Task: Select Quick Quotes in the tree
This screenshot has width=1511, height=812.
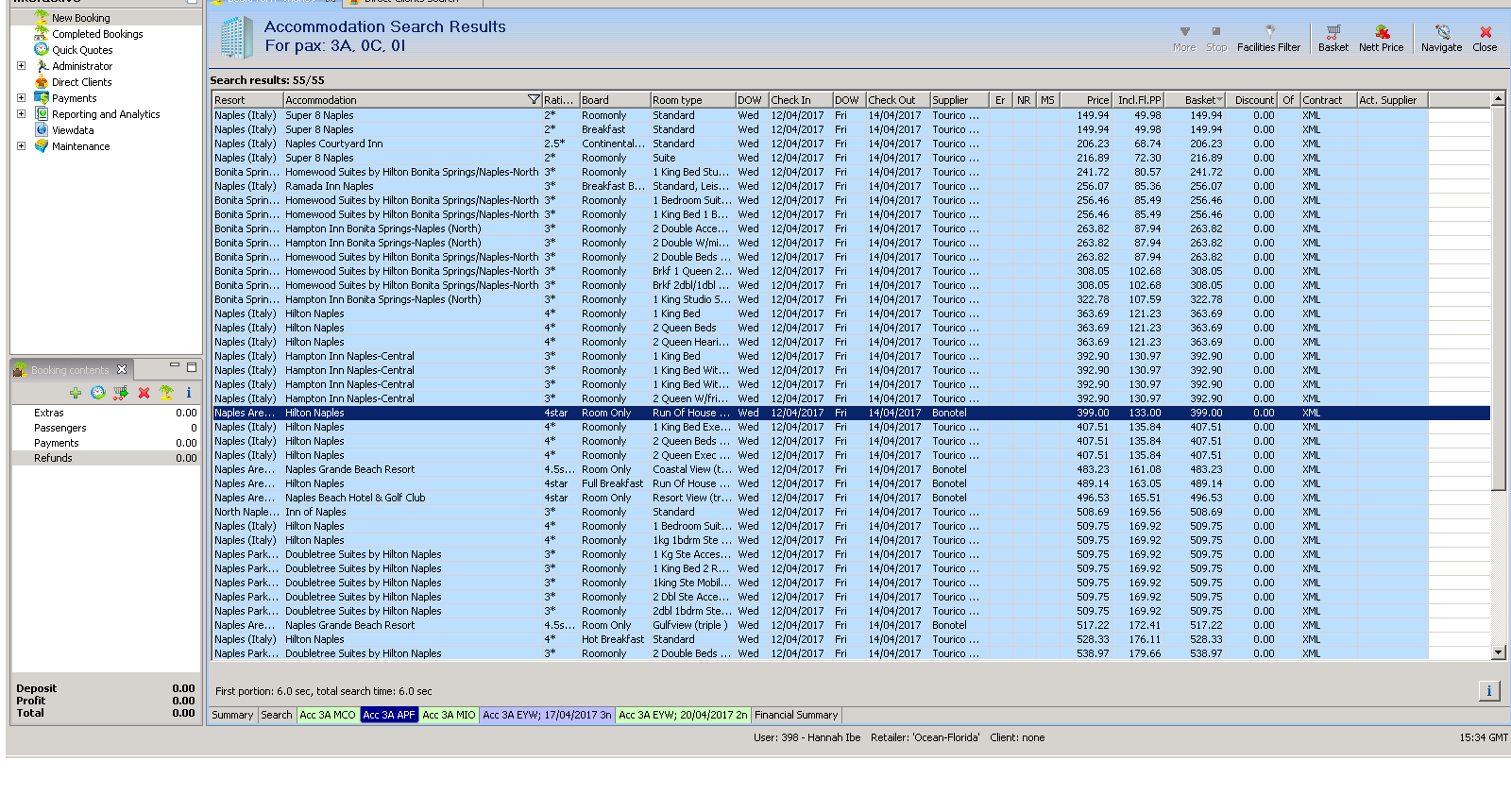Action: click(82, 50)
